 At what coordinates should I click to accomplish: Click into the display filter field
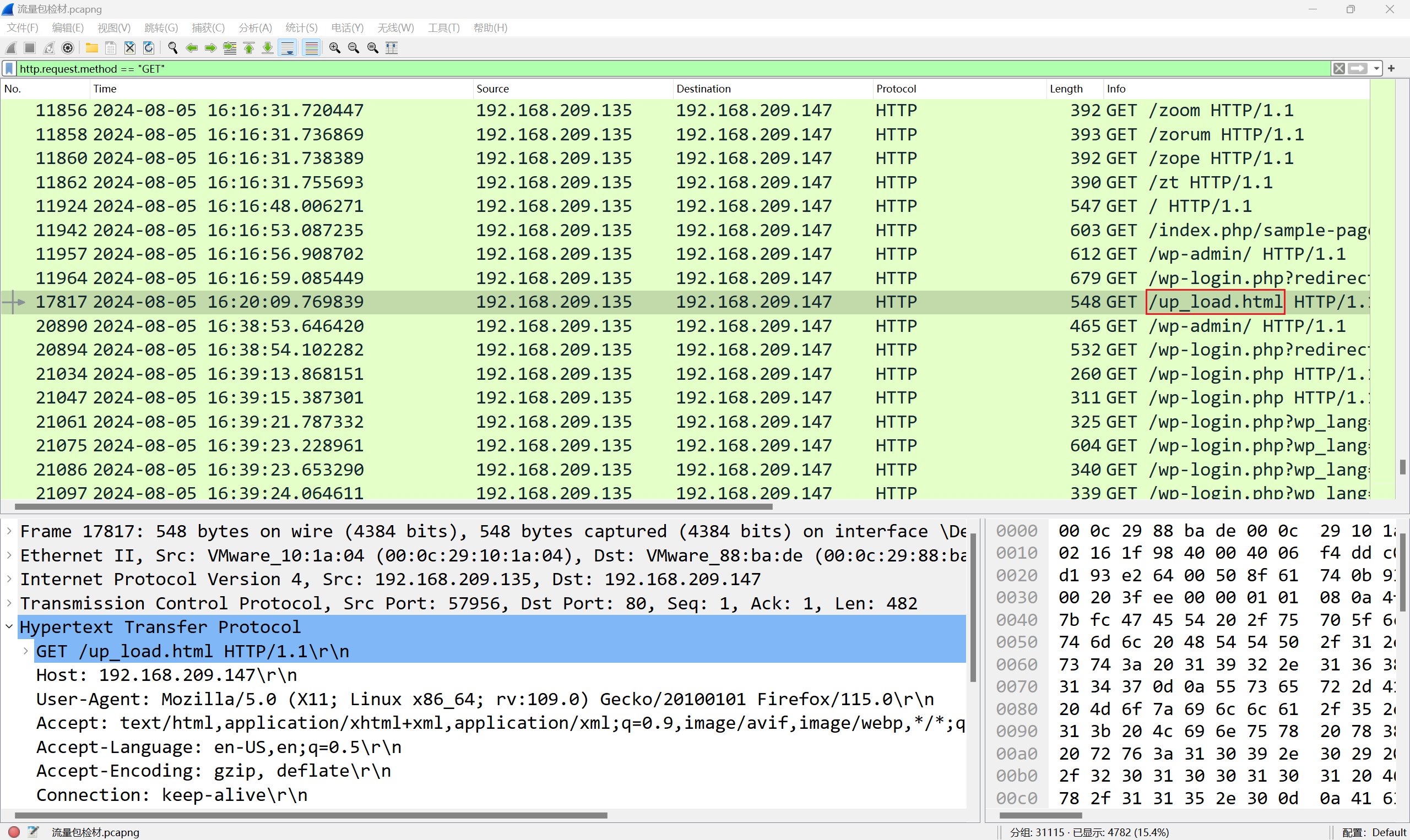pyautogui.click(x=674, y=68)
